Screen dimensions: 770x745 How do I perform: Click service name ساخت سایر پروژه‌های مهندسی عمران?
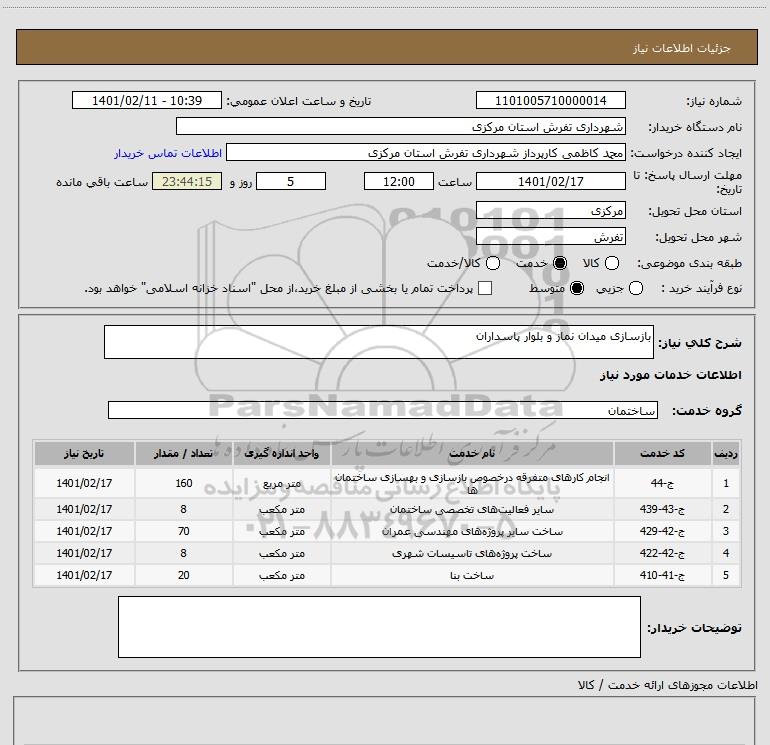coord(472,531)
